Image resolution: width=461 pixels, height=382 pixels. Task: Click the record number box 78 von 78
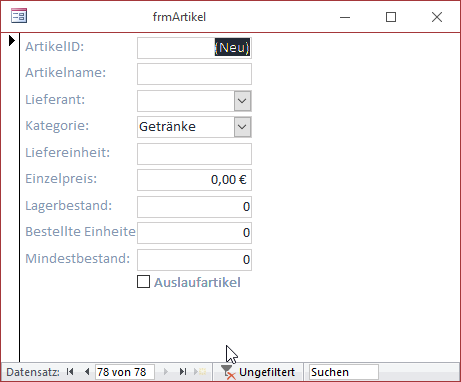click(125, 372)
